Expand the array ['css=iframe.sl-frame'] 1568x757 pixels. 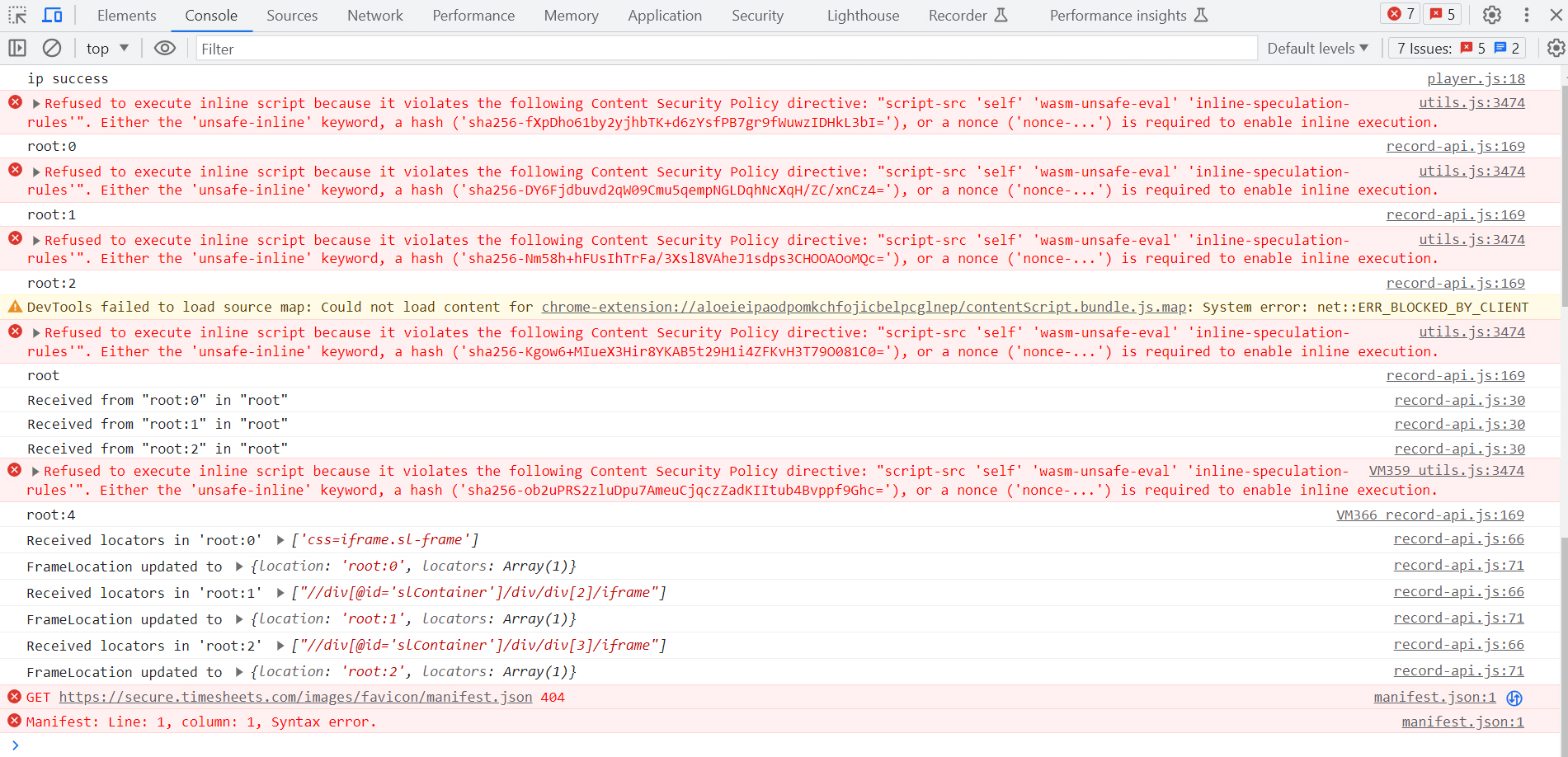[x=280, y=540]
